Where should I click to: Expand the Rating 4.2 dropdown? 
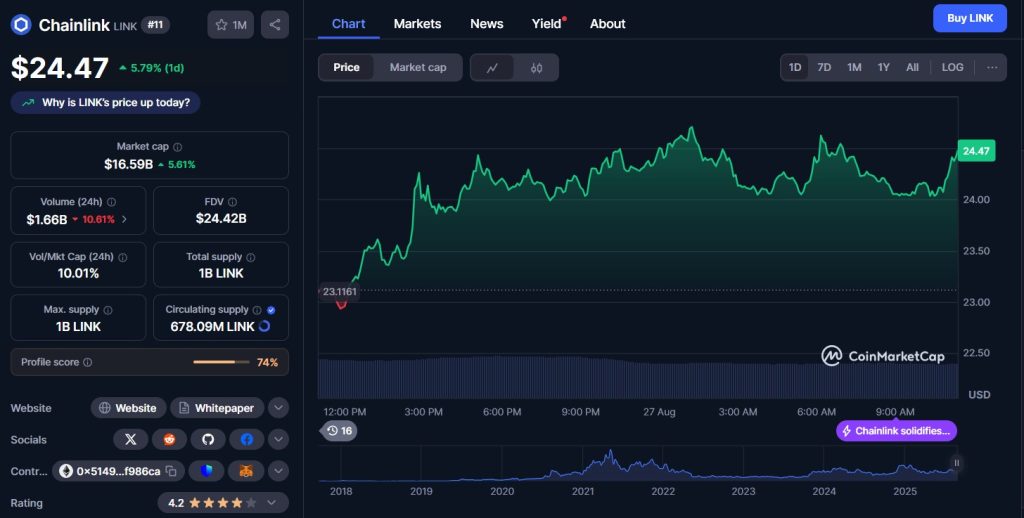(279, 502)
